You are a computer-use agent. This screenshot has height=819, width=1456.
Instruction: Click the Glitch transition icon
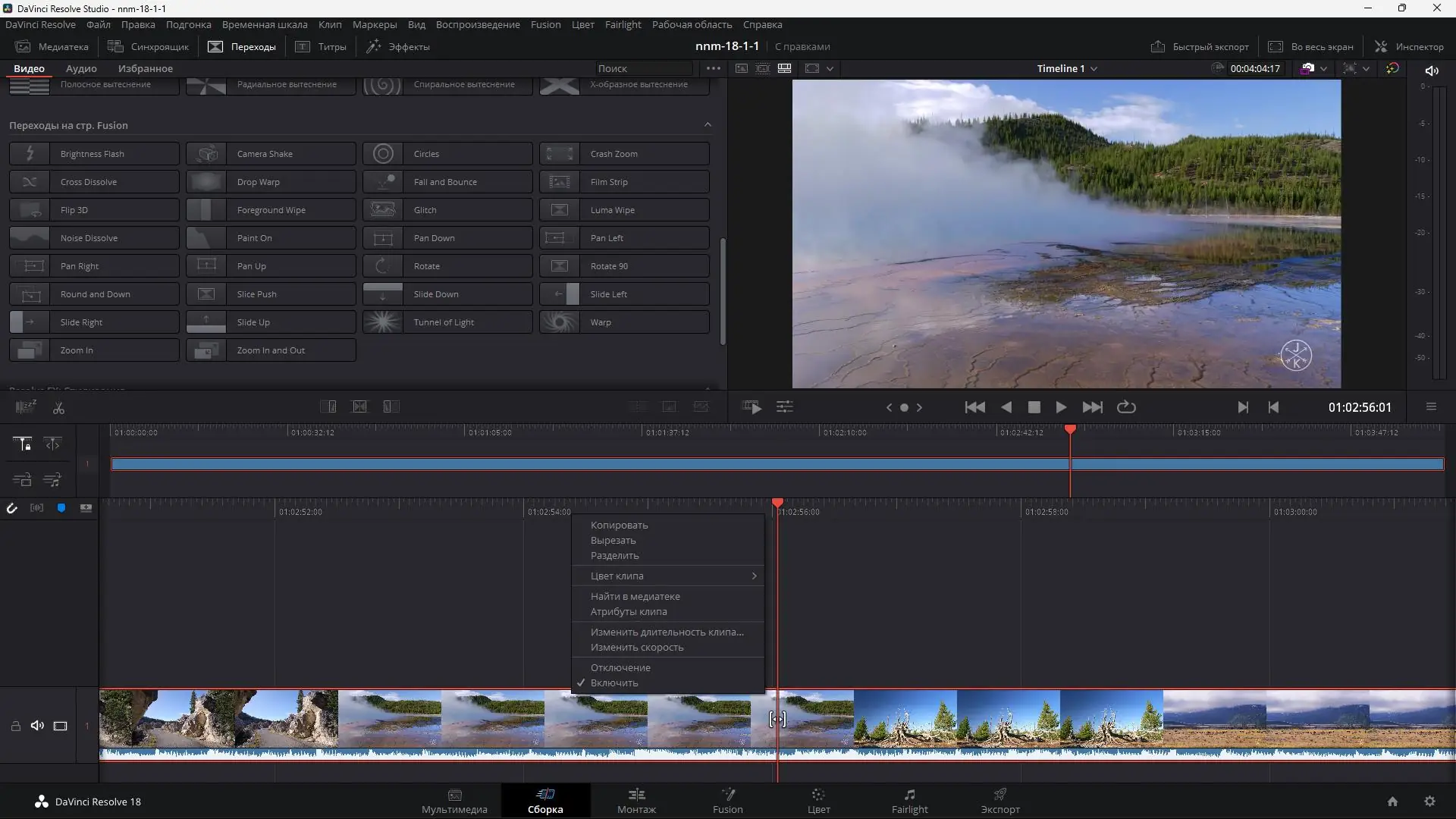pyautogui.click(x=382, y=210)
